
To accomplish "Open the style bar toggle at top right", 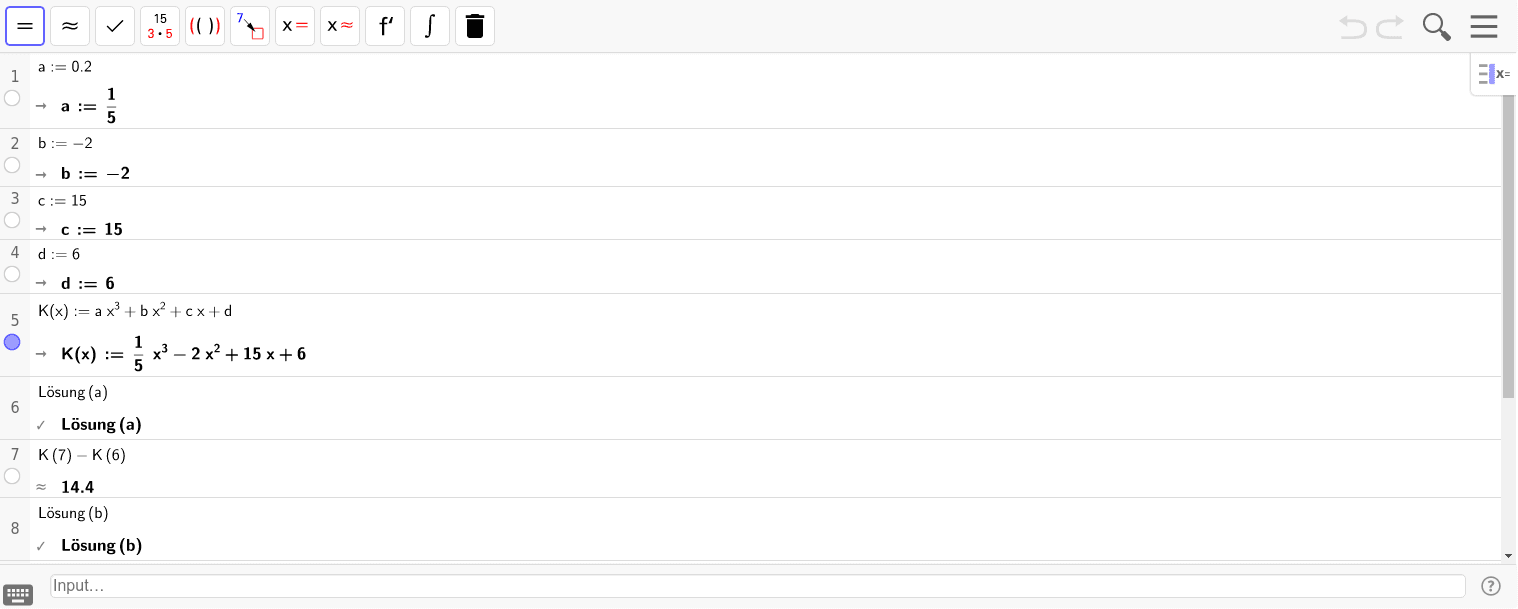I will [1494, 74].
